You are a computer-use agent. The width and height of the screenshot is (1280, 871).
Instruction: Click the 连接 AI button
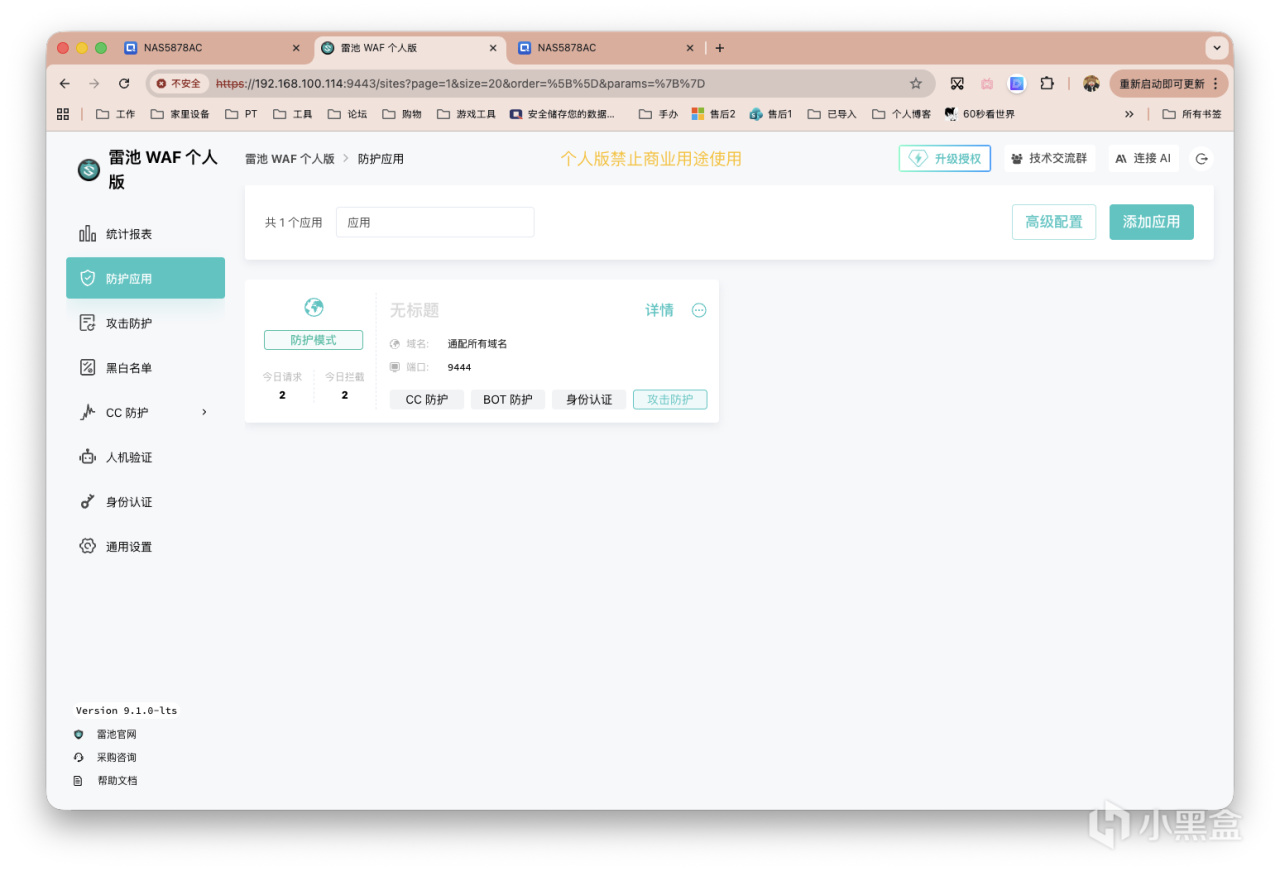pyautogui.click(x=1143, y=158)
